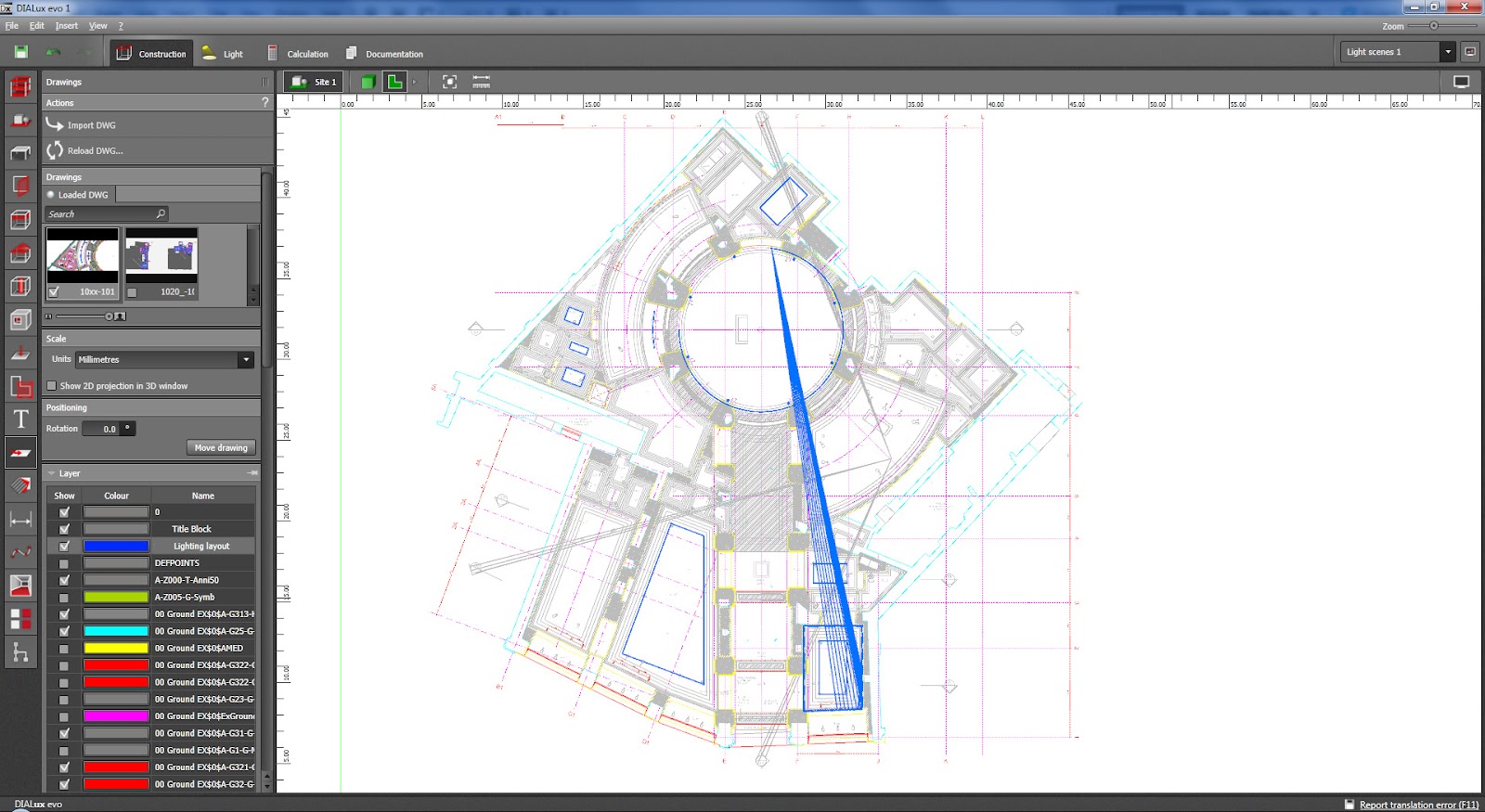Open the help question mark in Actions

coord(265,103)
